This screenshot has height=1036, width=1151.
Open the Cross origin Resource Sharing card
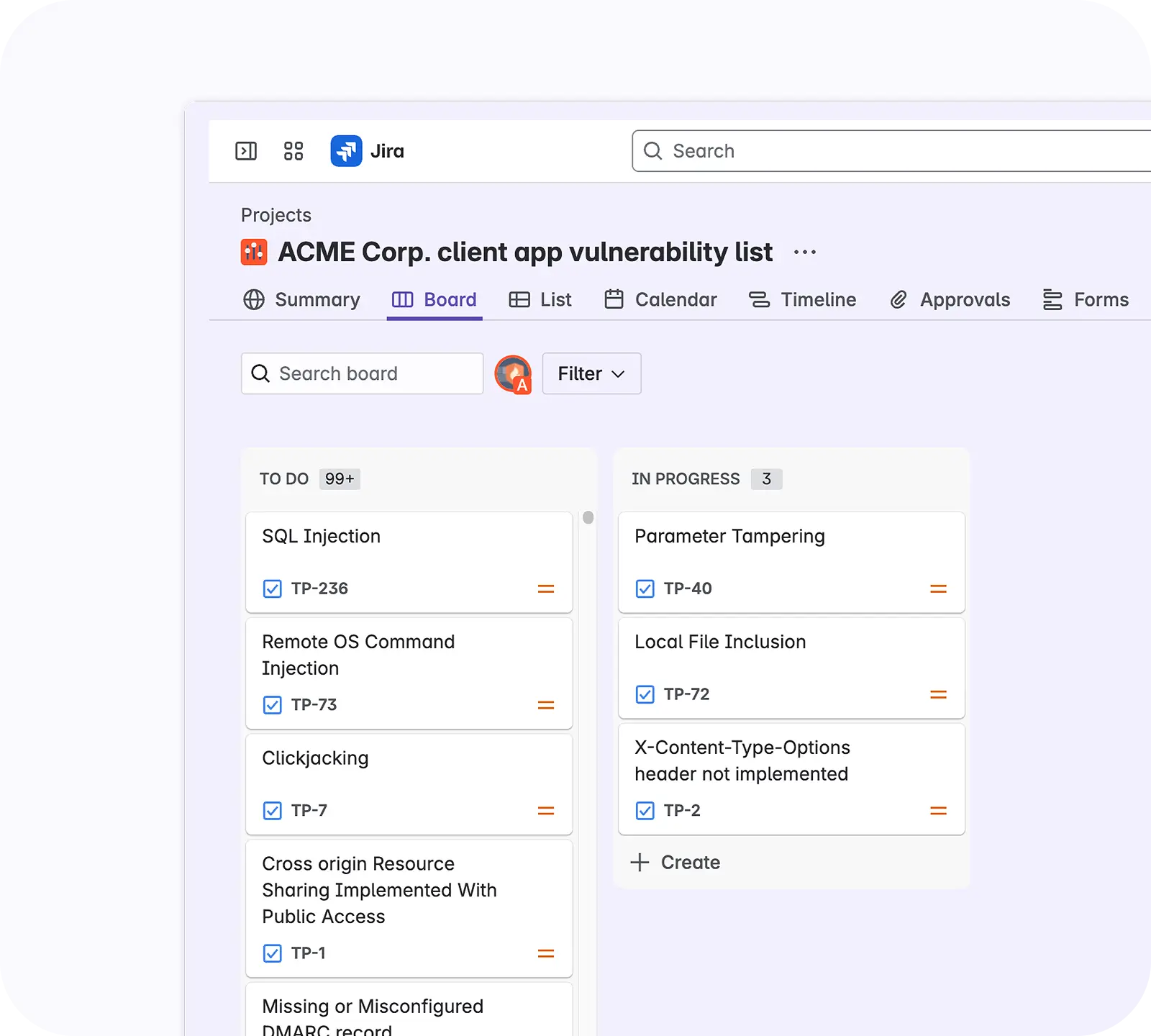(x=409, y=908)
